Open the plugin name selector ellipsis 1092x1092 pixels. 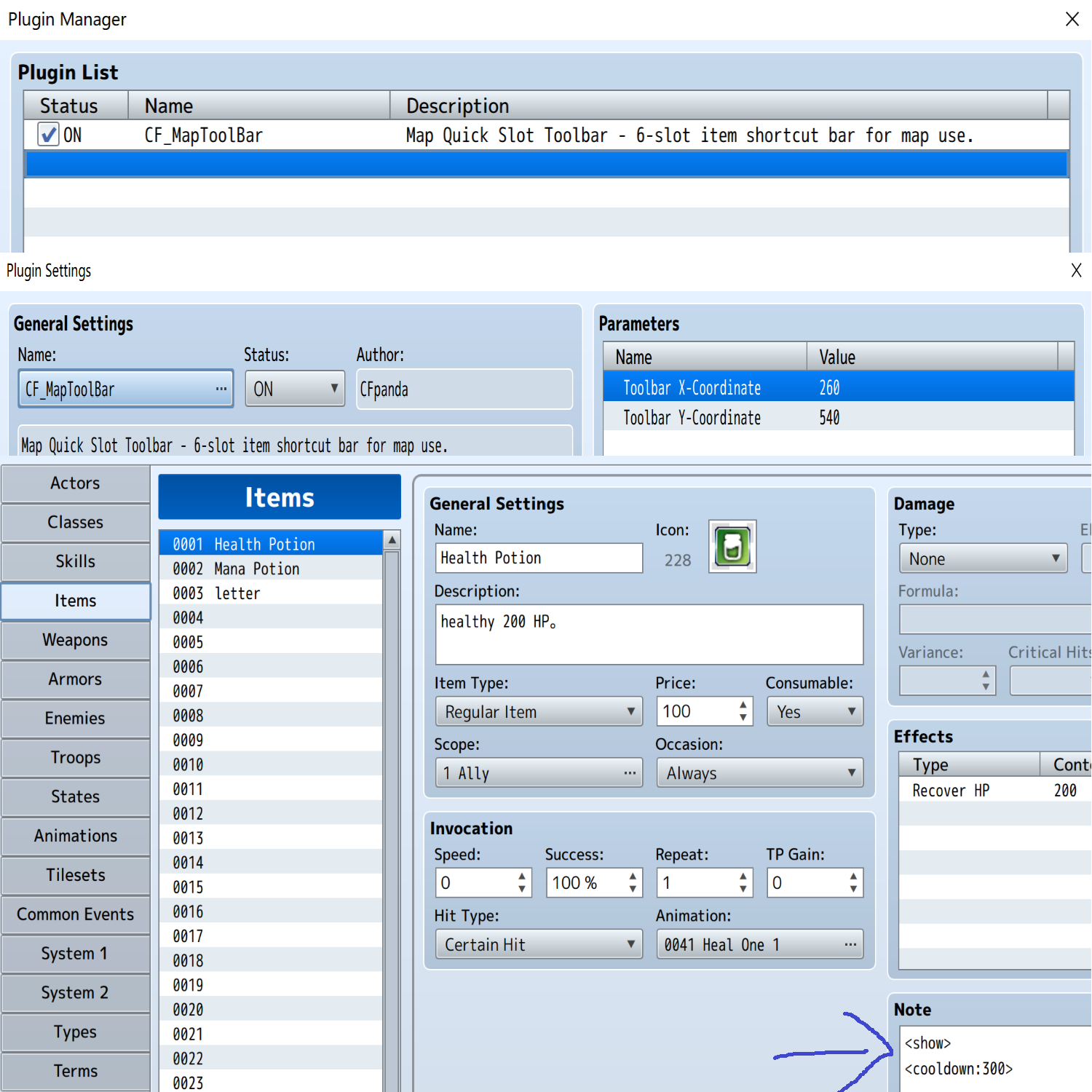tap(221, 389)
